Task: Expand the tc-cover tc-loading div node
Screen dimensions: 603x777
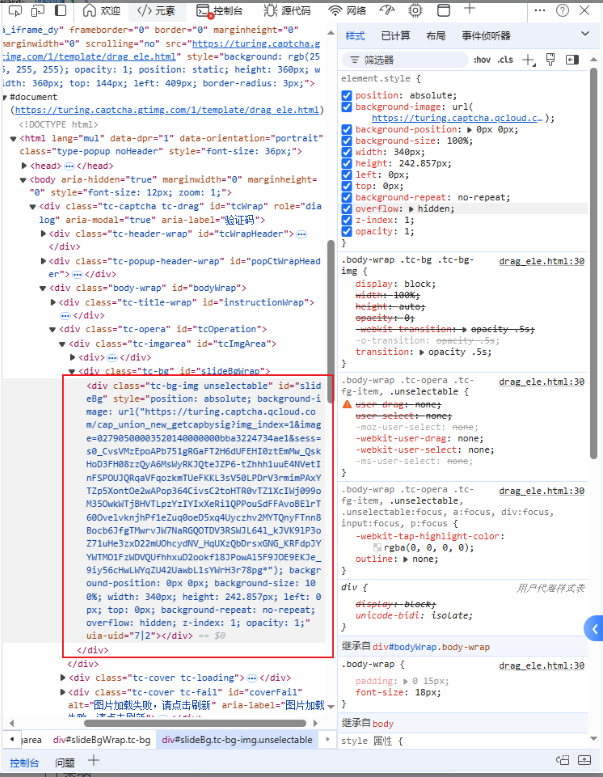Action: (63, 677)
